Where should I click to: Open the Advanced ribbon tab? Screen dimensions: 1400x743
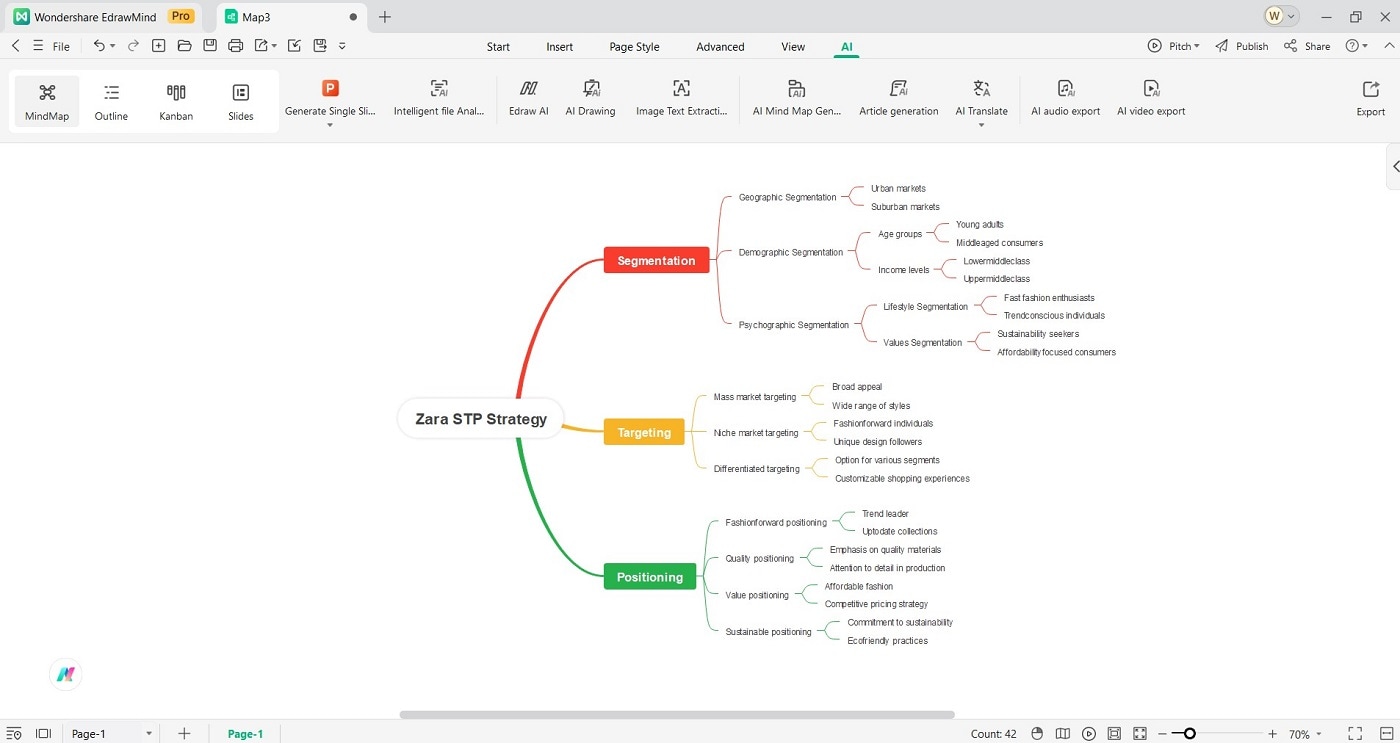tap(720, 47)
